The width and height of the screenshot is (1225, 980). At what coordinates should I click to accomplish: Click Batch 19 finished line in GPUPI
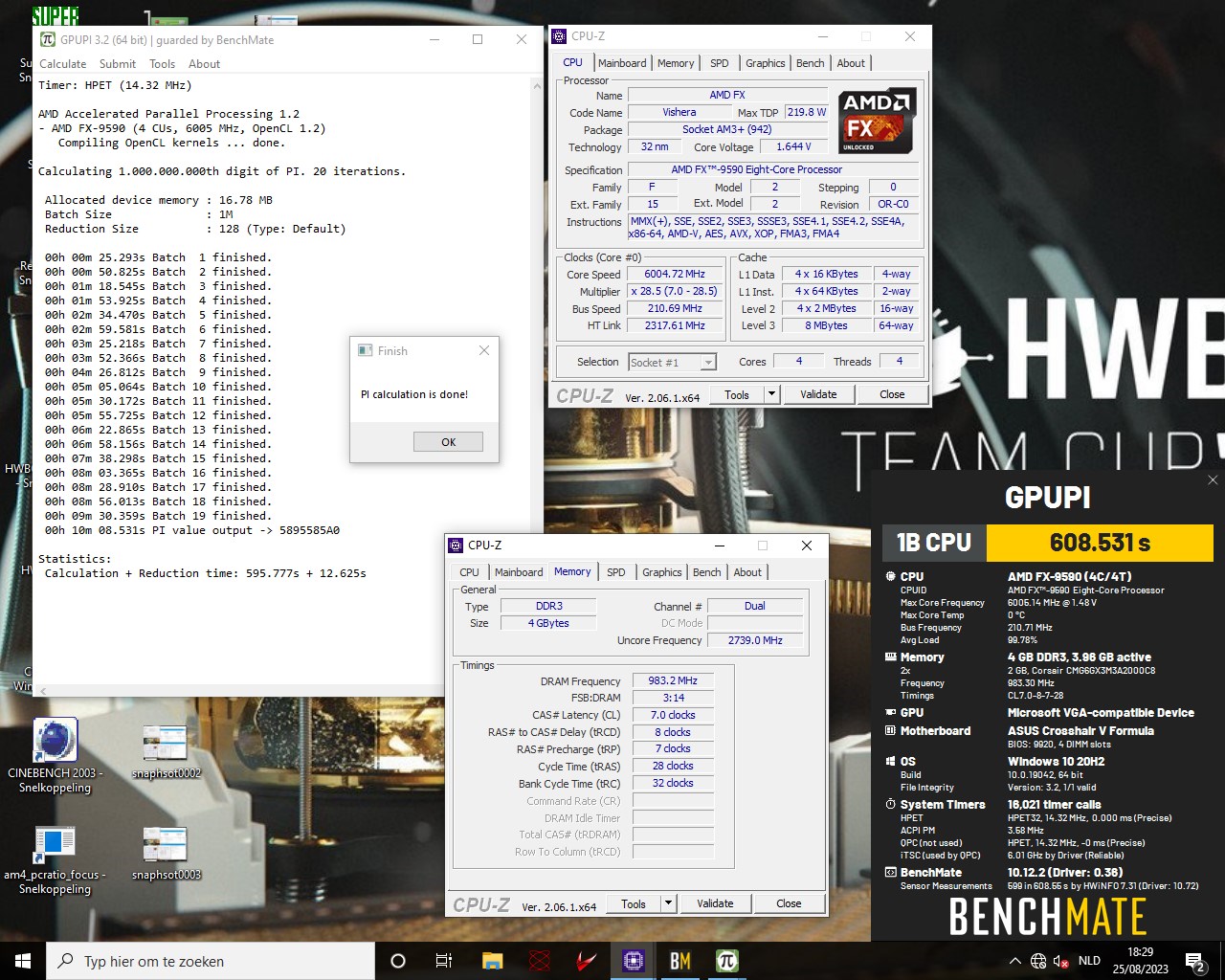coord(158,516)
